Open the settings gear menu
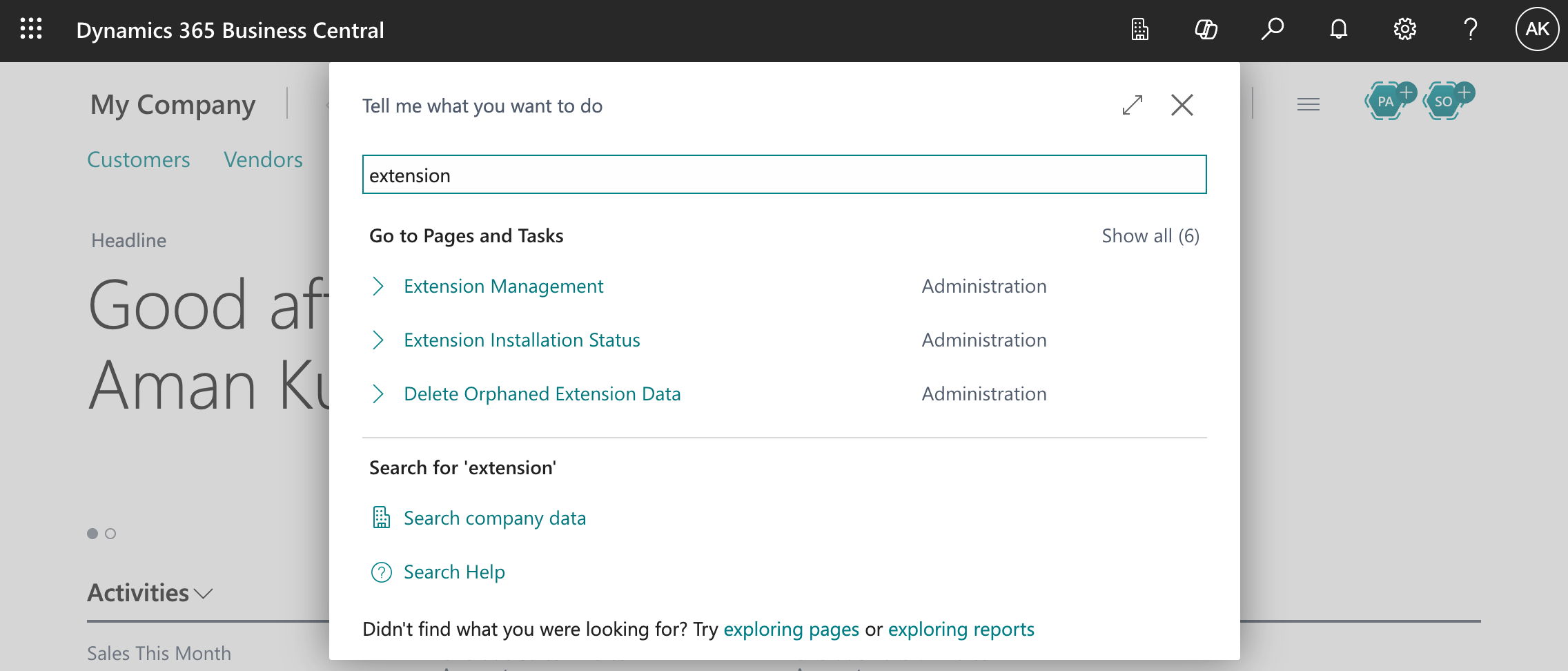This screenshot has height=671, width=1568. point(1404,29)
